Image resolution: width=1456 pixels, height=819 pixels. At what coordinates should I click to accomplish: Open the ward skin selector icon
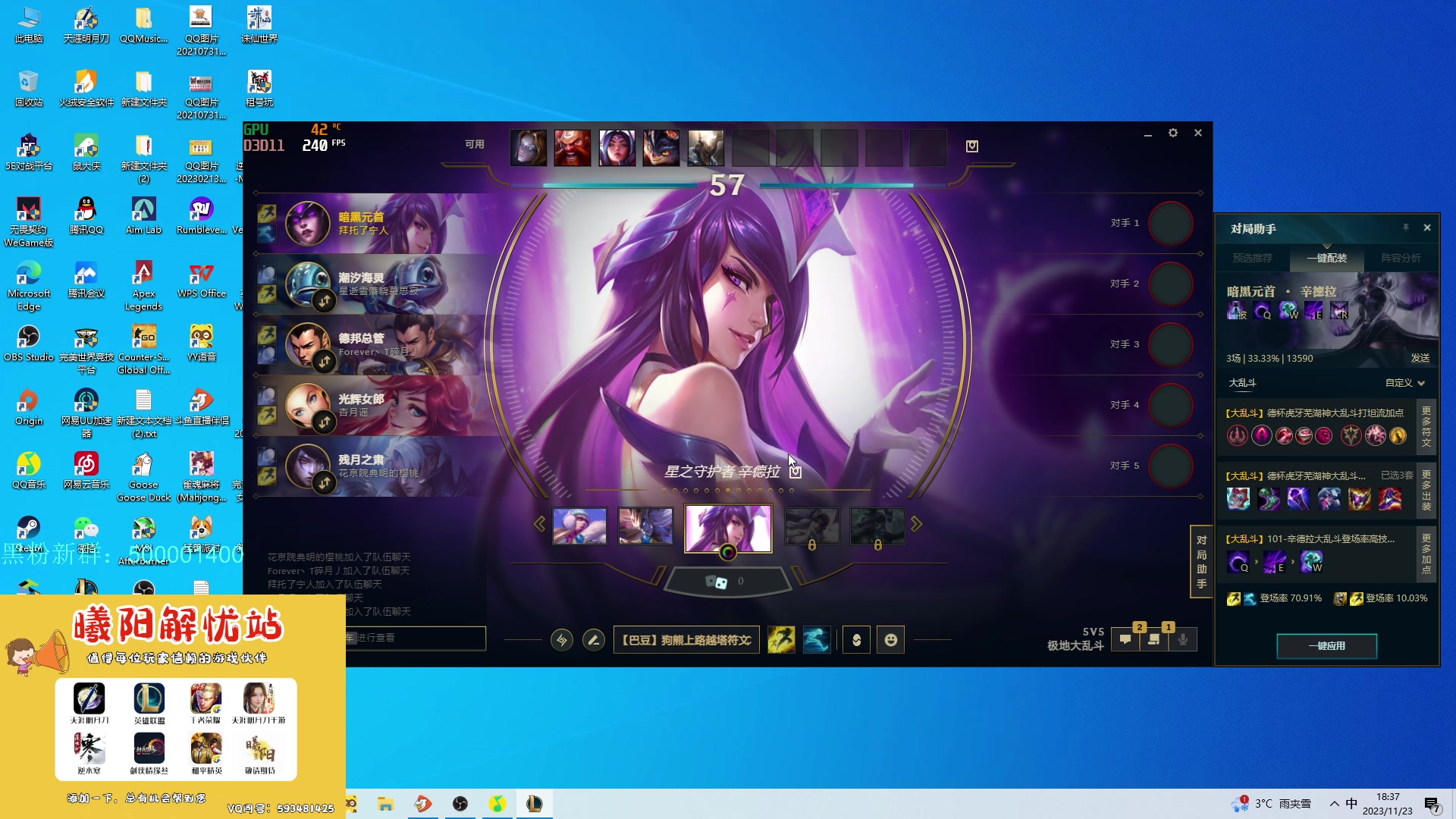point(856,640)
